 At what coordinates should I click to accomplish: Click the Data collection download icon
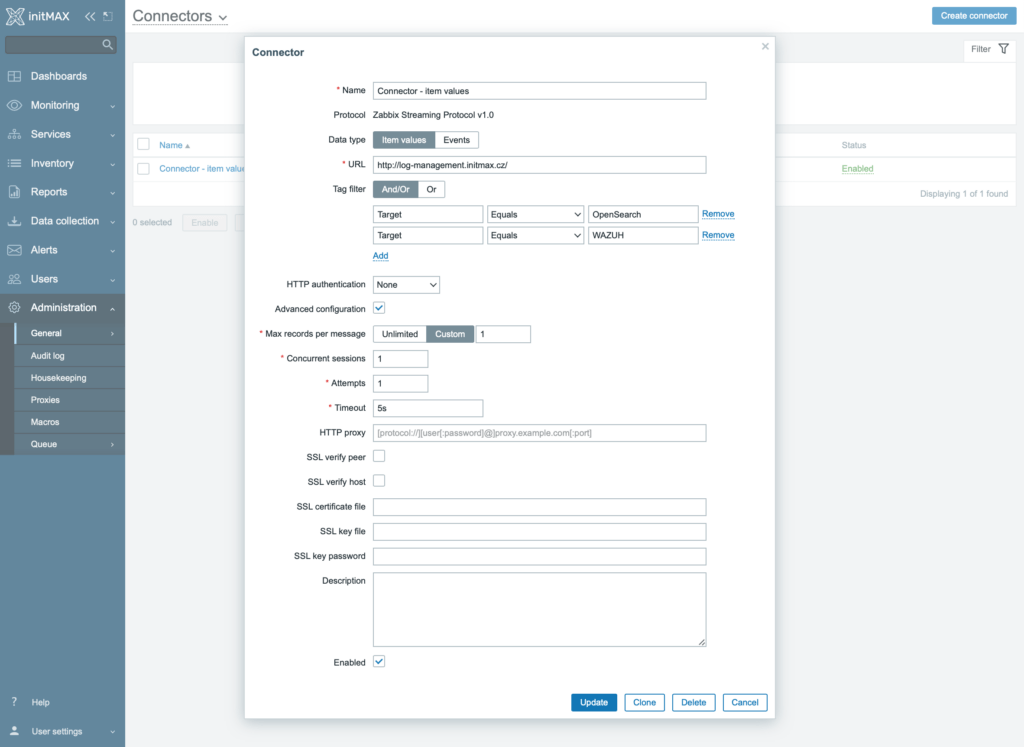click(x=14, y=221)
